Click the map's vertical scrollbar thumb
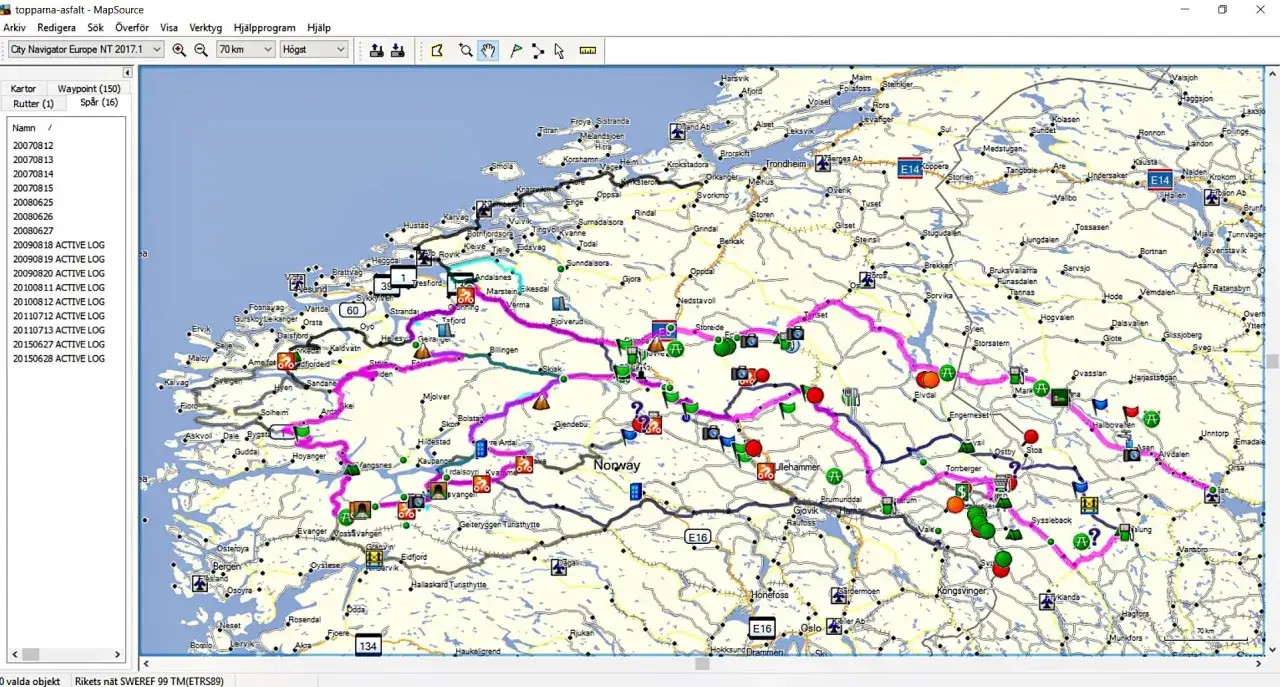The width and height of the screenshot is (1280, 687). pos(1272,361)
